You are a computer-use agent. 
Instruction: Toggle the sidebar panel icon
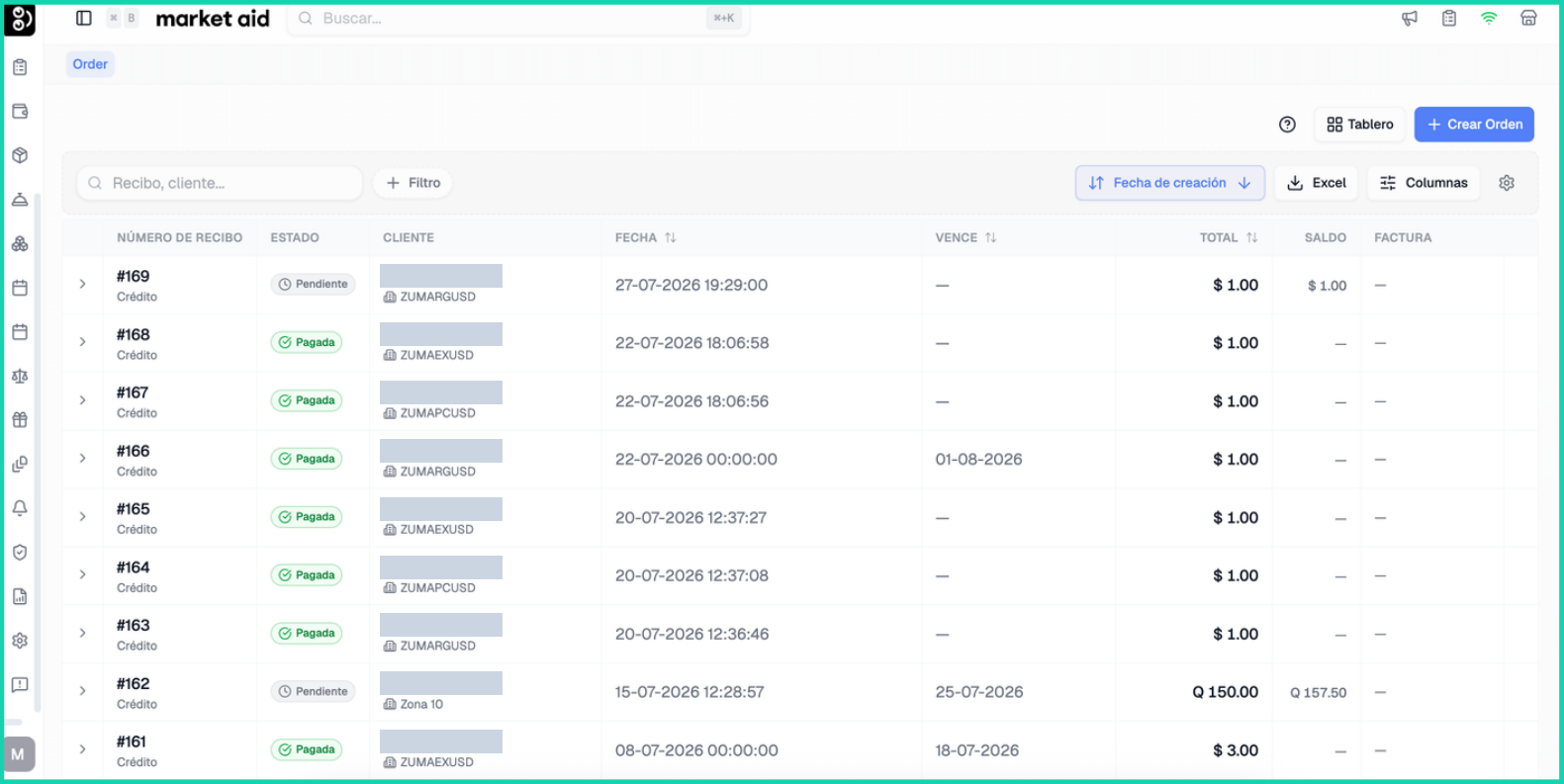[x=84, y=18]
